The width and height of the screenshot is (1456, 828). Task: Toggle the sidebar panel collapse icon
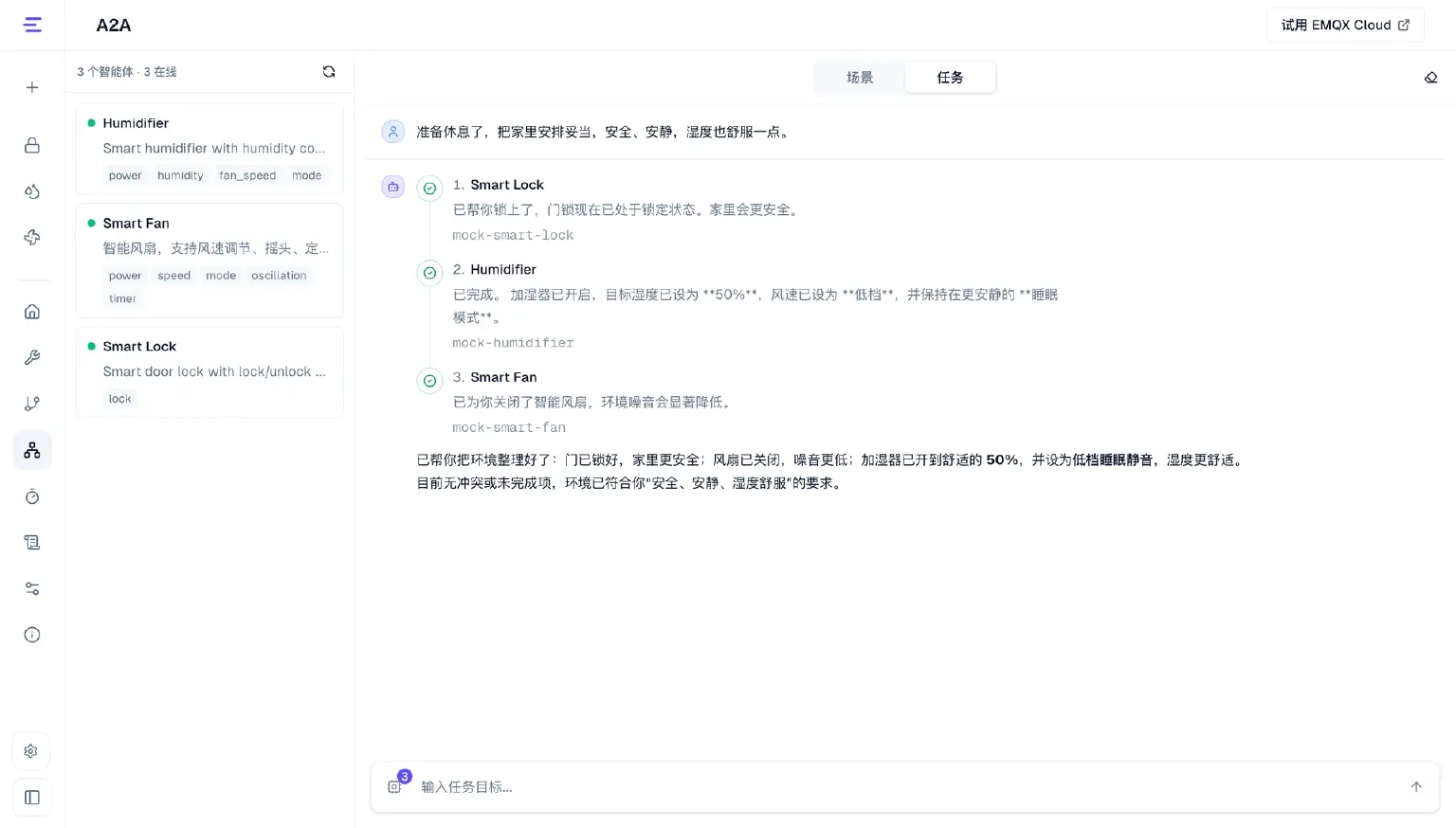(31, 798)
